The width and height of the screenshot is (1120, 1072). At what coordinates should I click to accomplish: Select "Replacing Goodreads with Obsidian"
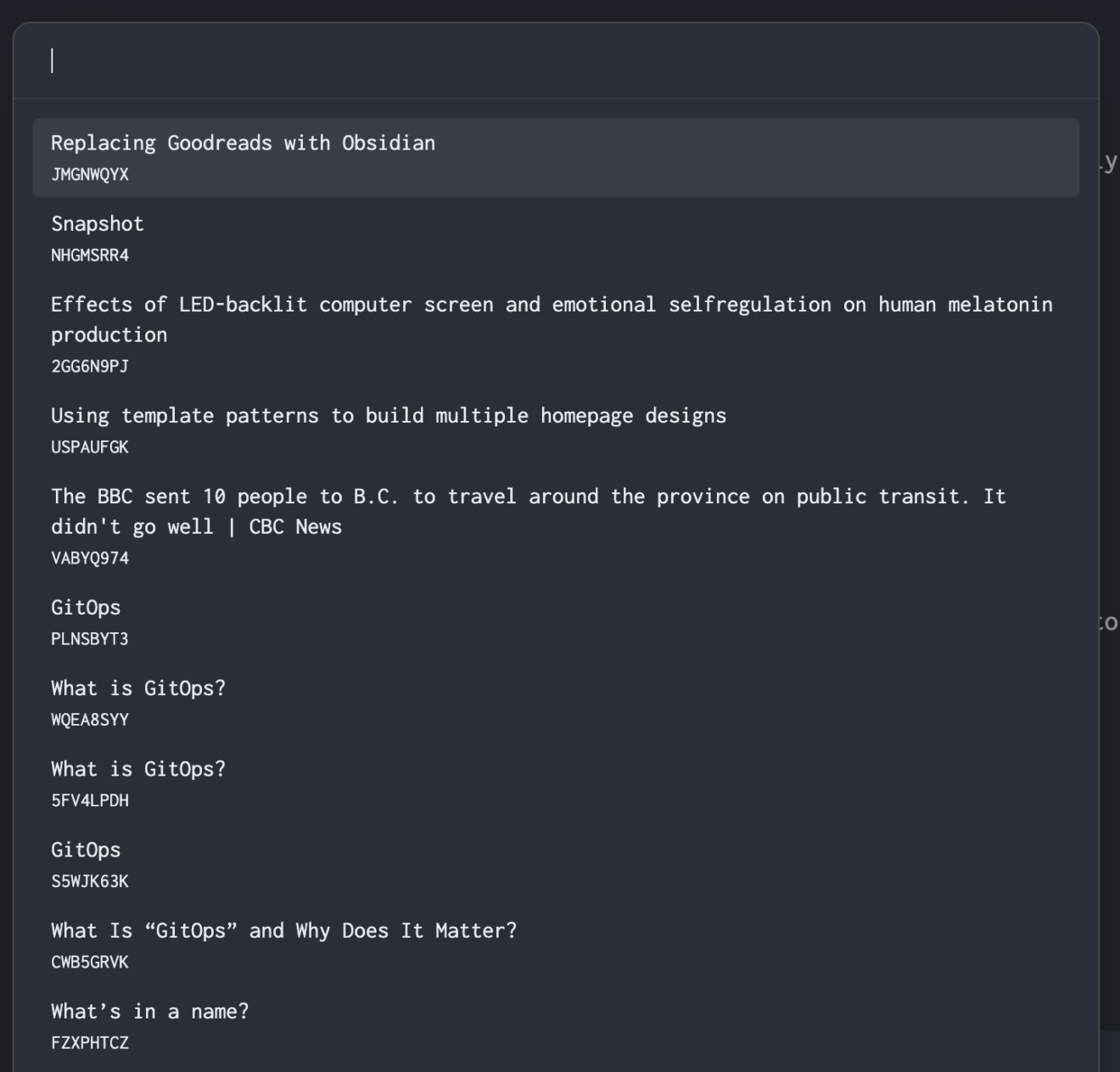243,143
